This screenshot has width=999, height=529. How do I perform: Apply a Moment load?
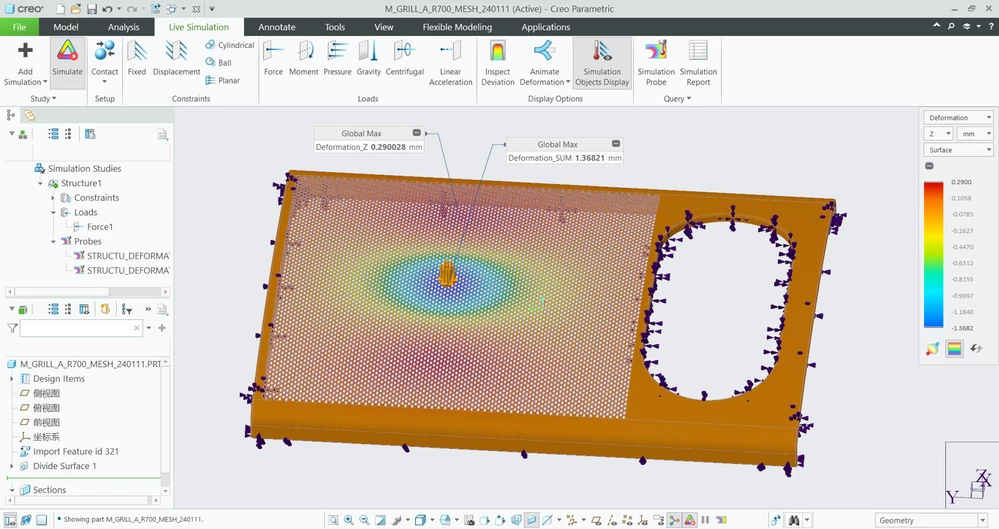tap(304, 58)
